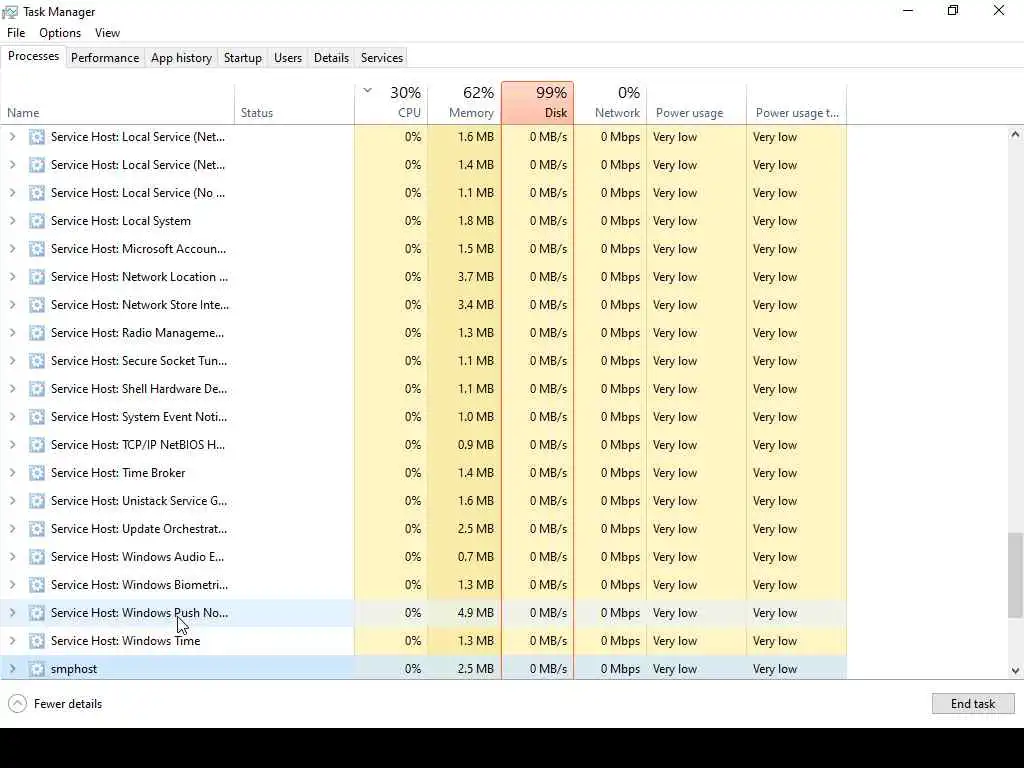Click gear icon beside smphost process
The width and height of the screenshot is (1024, 768).
pyautogui.click(x=37, y=669)
